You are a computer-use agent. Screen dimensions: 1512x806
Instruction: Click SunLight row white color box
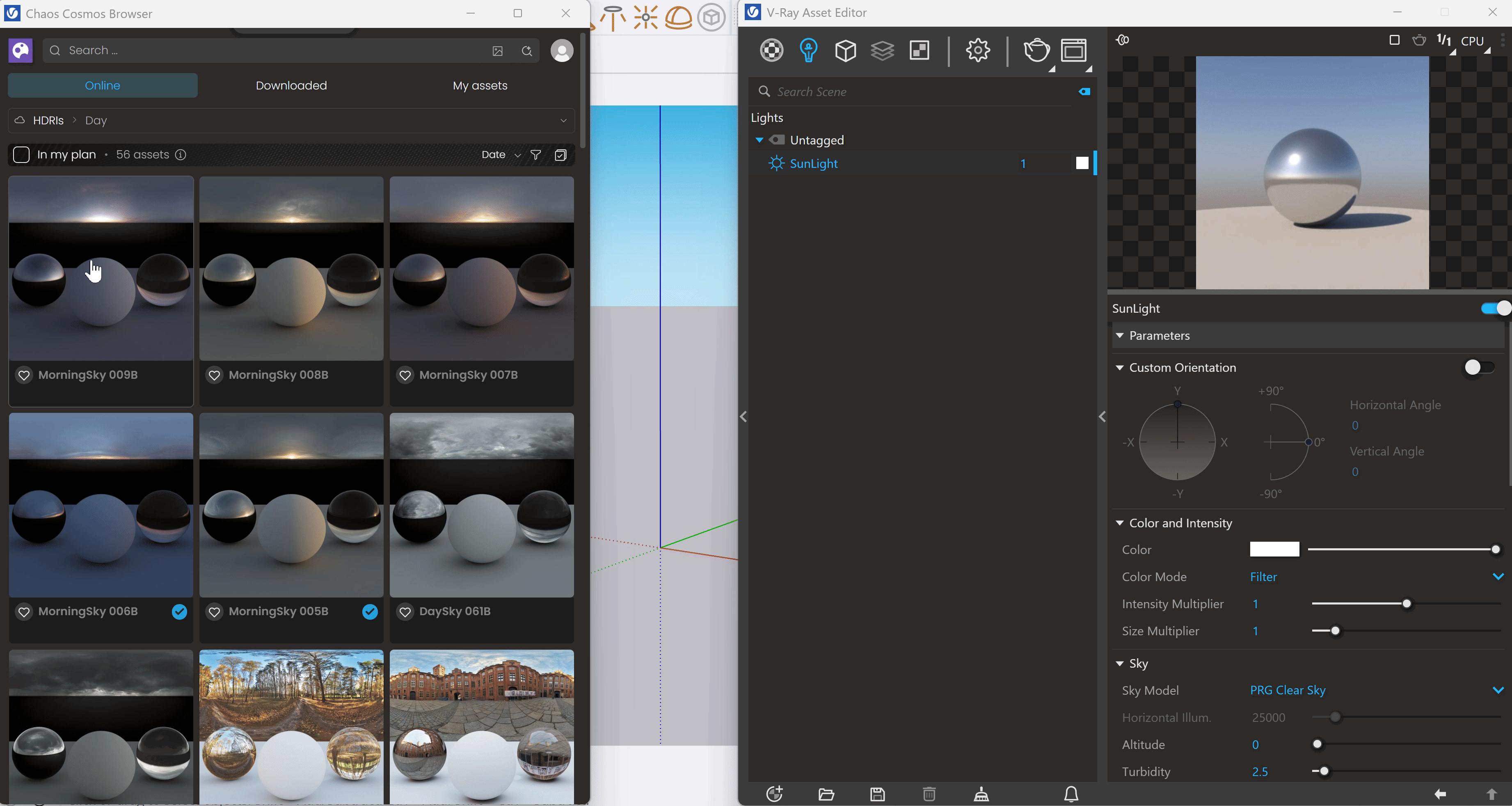pyautogui.click(x=1082, y=163)
